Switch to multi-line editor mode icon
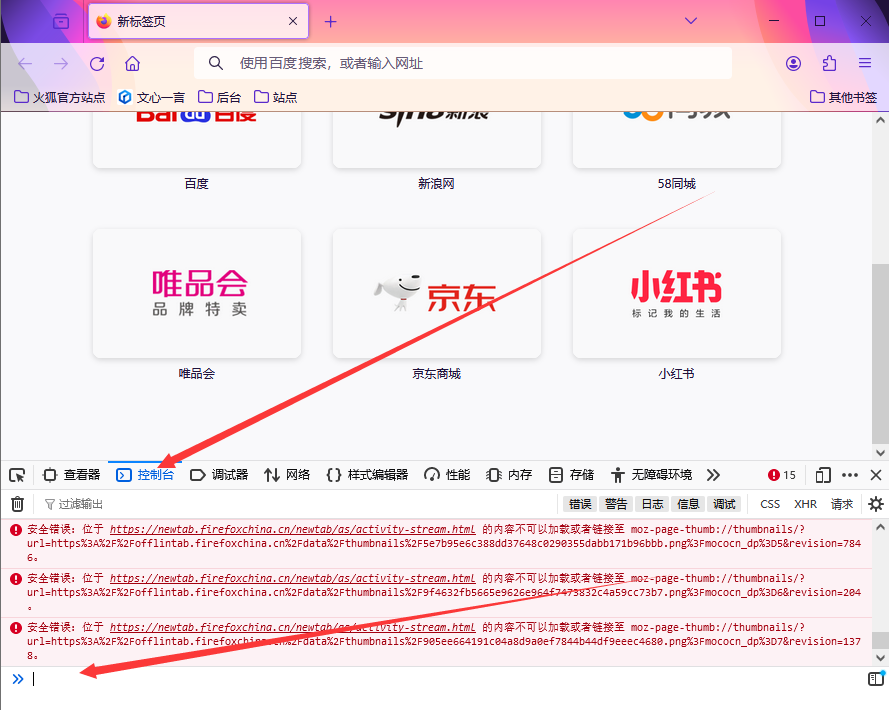Screen dimensions: 889x710 coord(876,678)
